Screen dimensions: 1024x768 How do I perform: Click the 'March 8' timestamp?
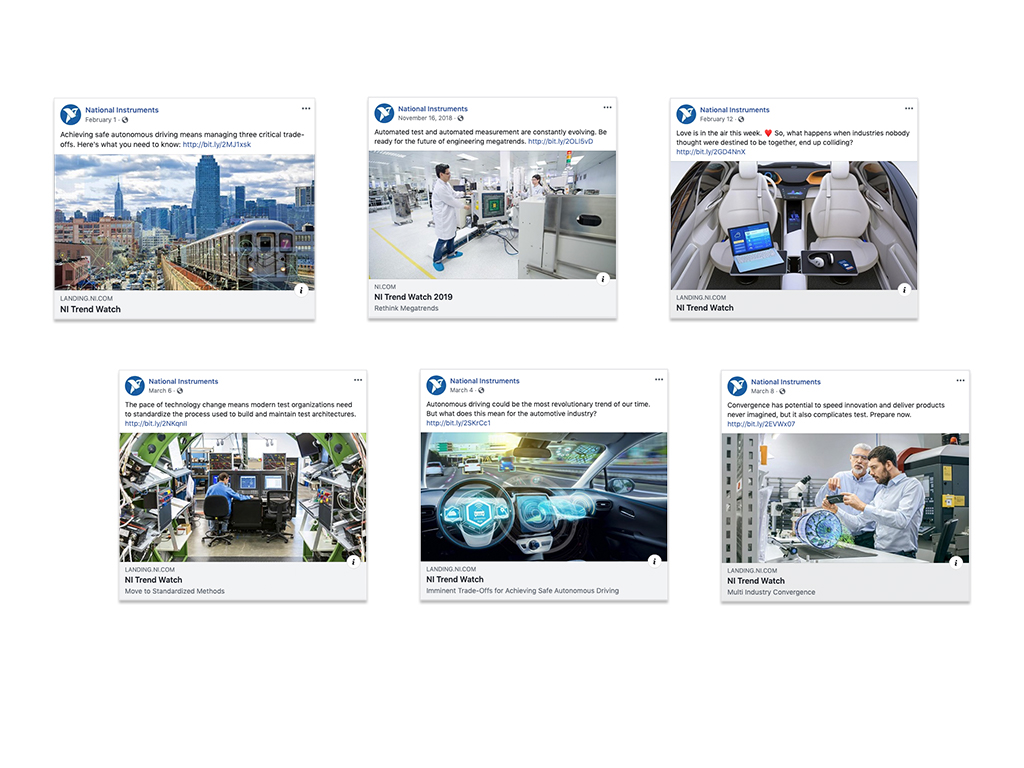click(x=762, y=391)
